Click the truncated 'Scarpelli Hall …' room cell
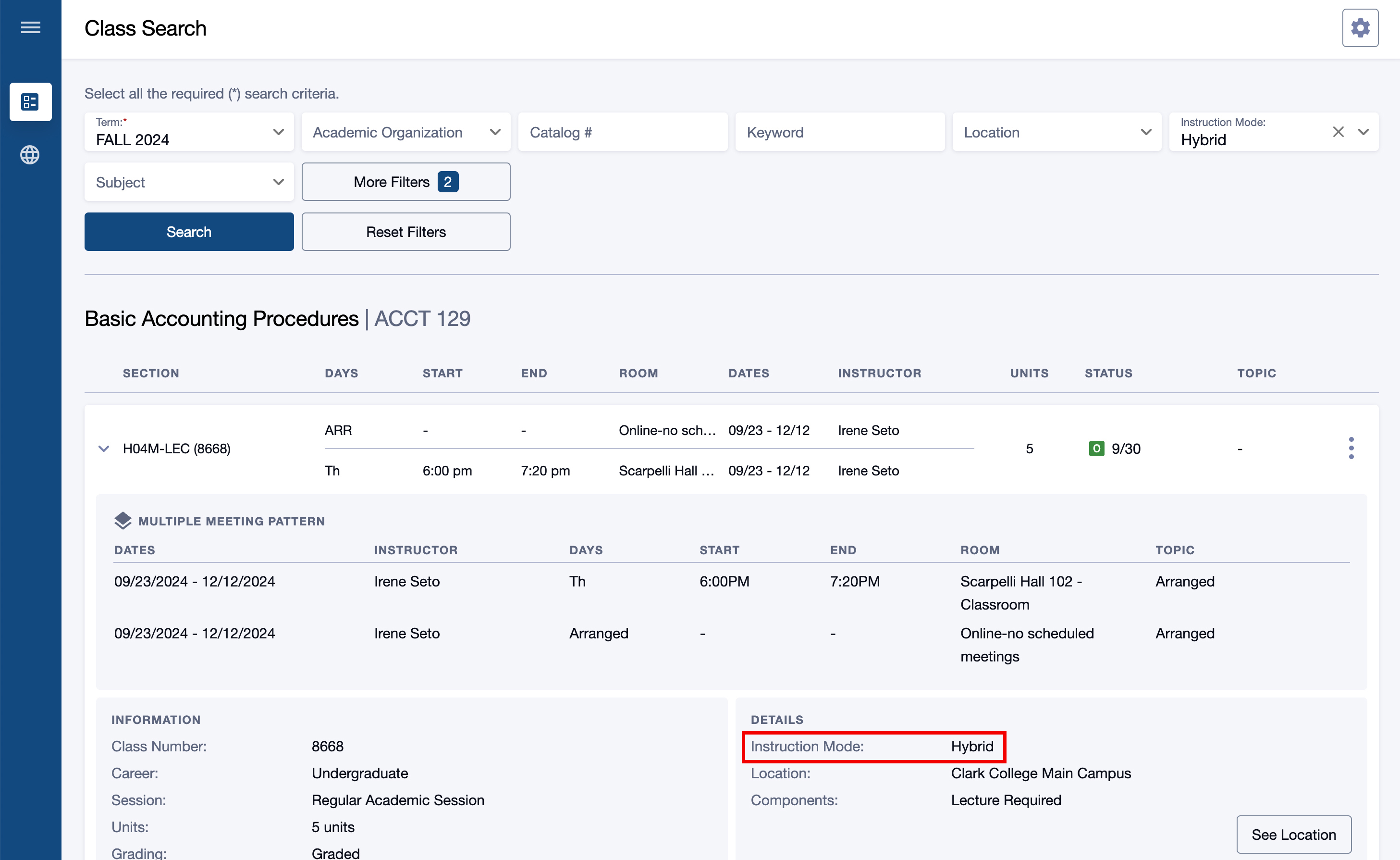This screenshot has height=860, width=1400. coord(666,471)
